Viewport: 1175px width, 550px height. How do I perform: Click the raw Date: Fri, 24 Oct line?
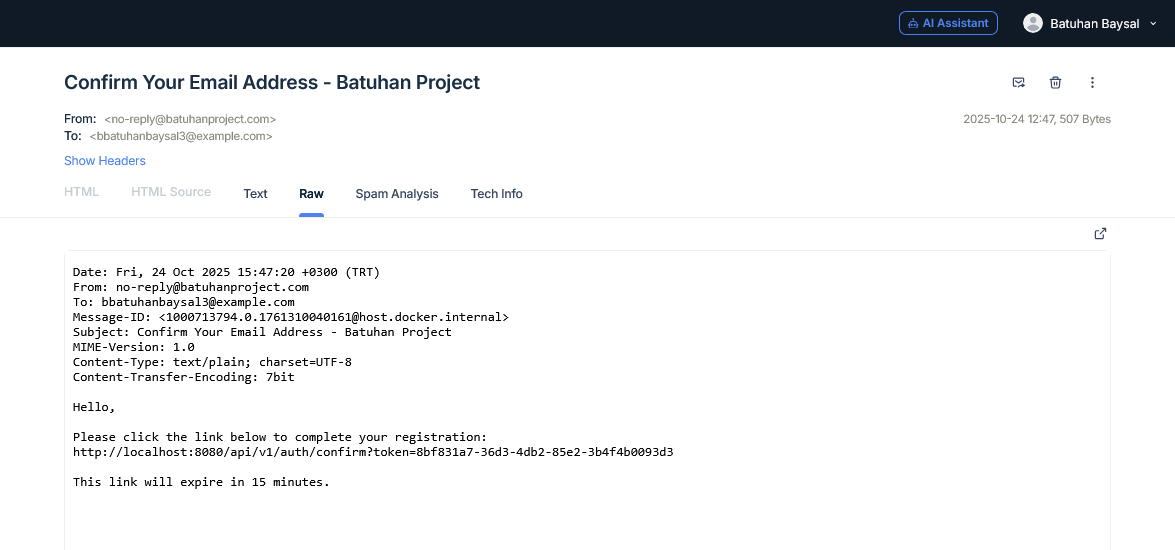(226, 272)
